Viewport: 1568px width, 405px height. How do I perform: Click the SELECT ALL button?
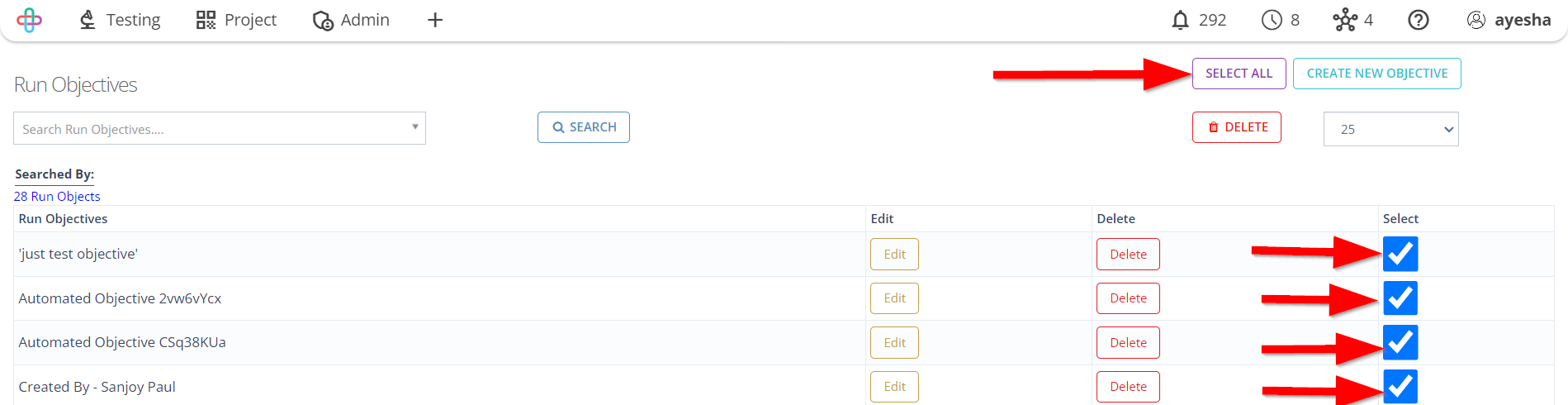coord(1239,74)
